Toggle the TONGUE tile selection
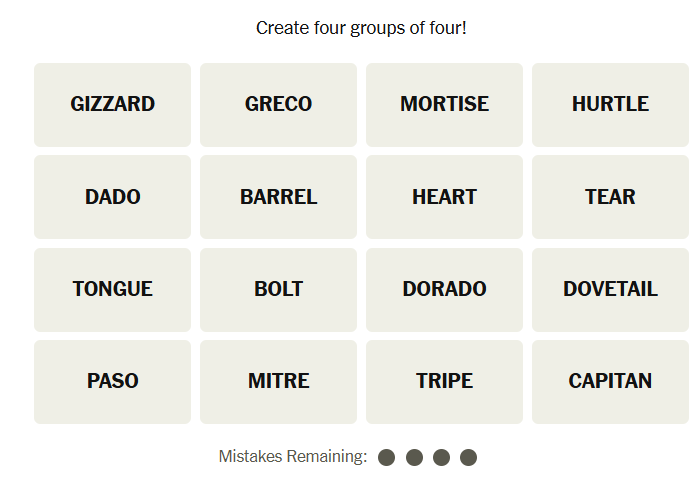This screenshot has width=700, height=481. pos(112,289)
